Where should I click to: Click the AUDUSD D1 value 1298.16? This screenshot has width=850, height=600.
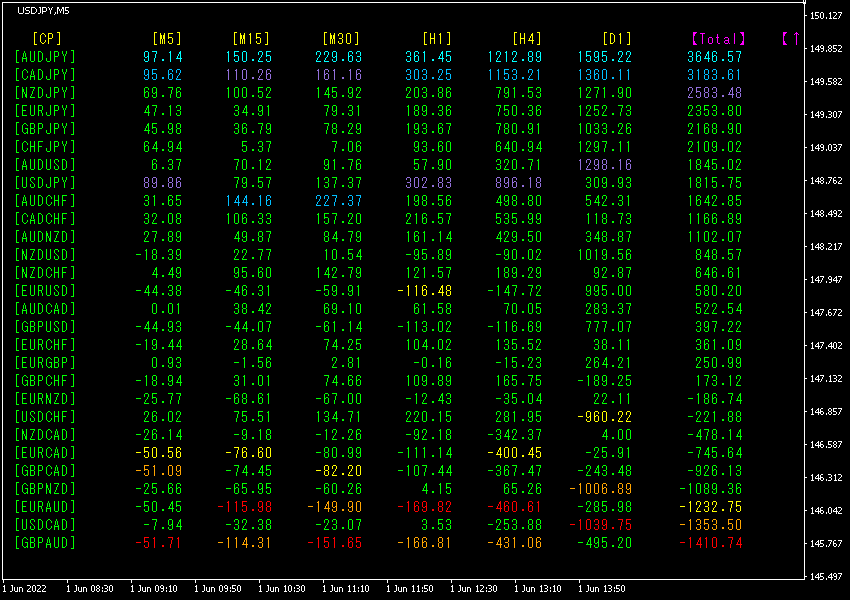pos(605,165)
